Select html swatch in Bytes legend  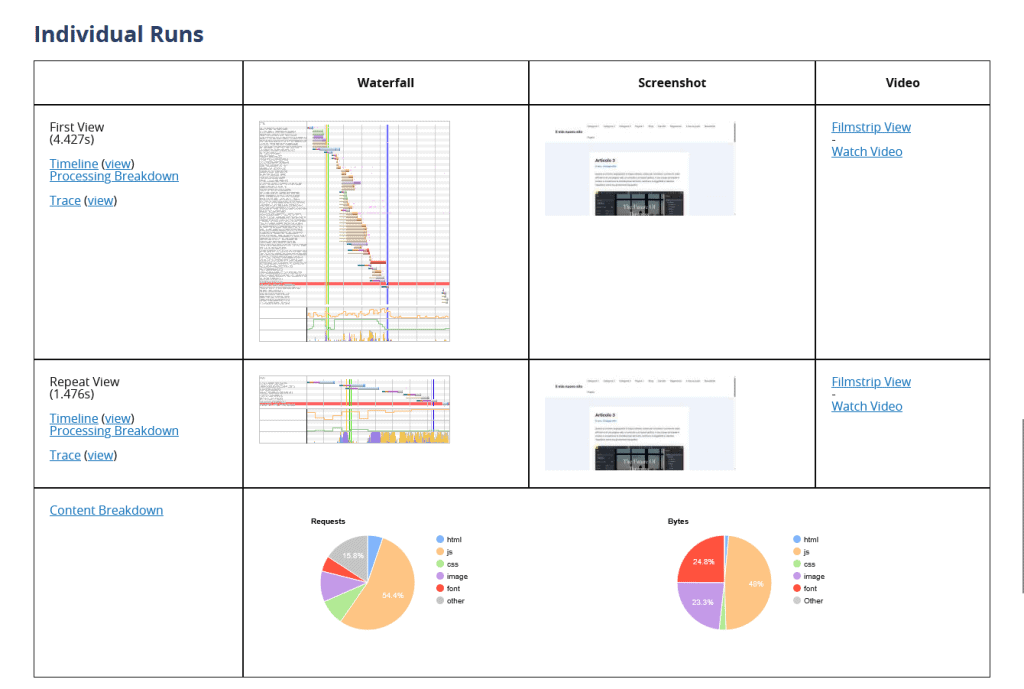pos(797,539)
